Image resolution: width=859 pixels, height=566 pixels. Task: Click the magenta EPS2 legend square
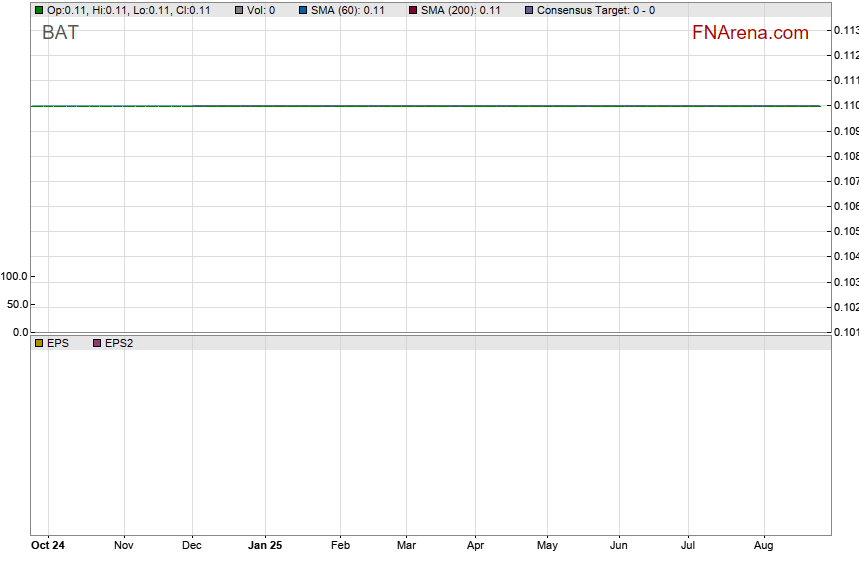pyautogui.click(x=97, y=343)
